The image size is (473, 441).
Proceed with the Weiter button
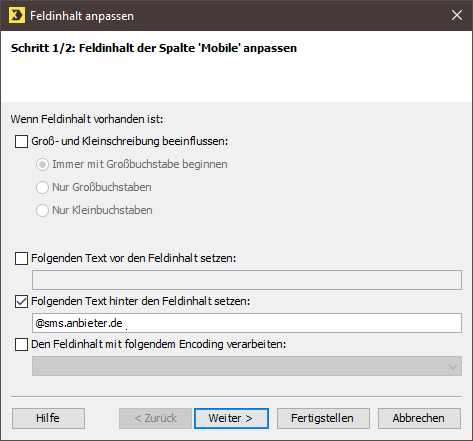(x=231, y=418)
